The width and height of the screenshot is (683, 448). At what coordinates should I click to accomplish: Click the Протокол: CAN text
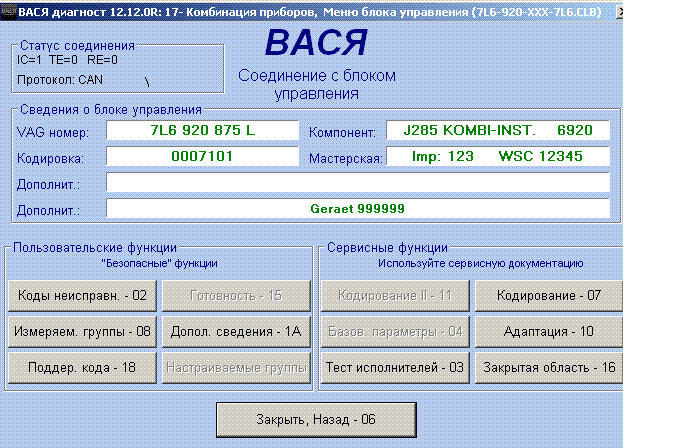[60, 80]
